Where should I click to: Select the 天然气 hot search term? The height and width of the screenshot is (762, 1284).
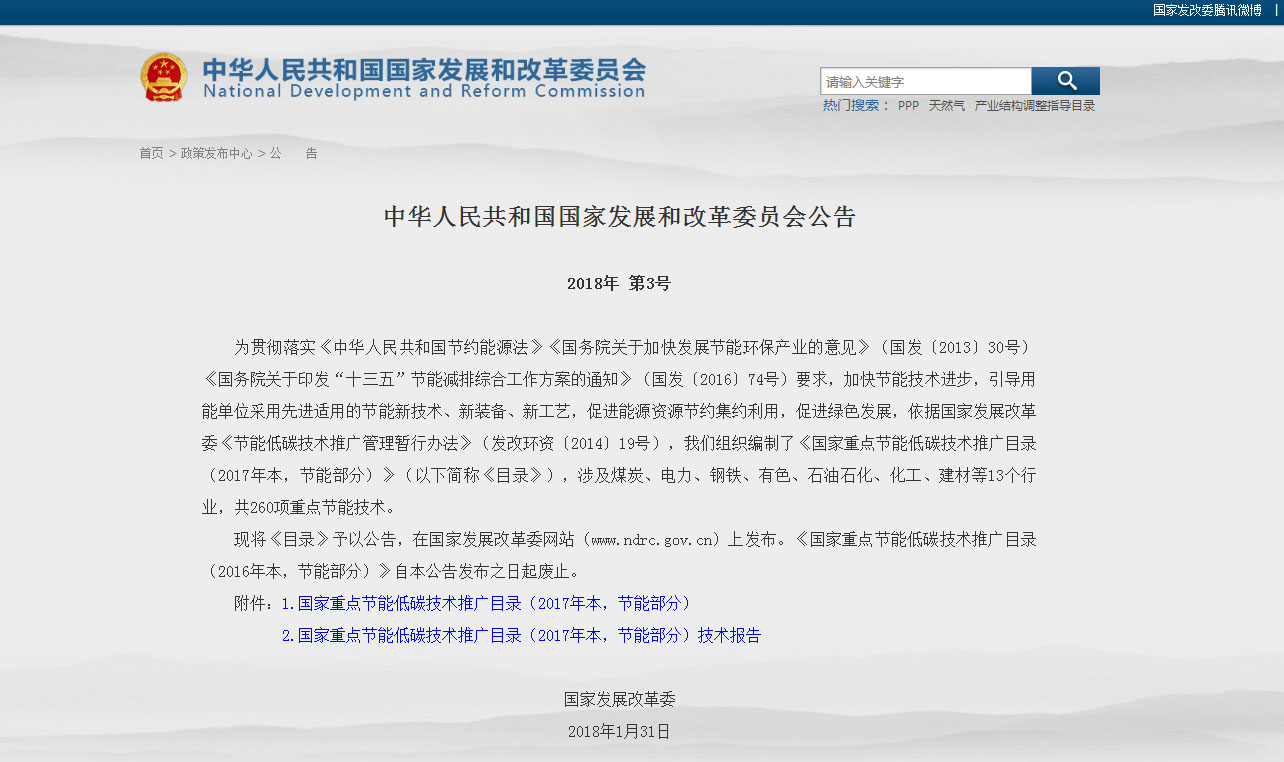pos(946,105)
